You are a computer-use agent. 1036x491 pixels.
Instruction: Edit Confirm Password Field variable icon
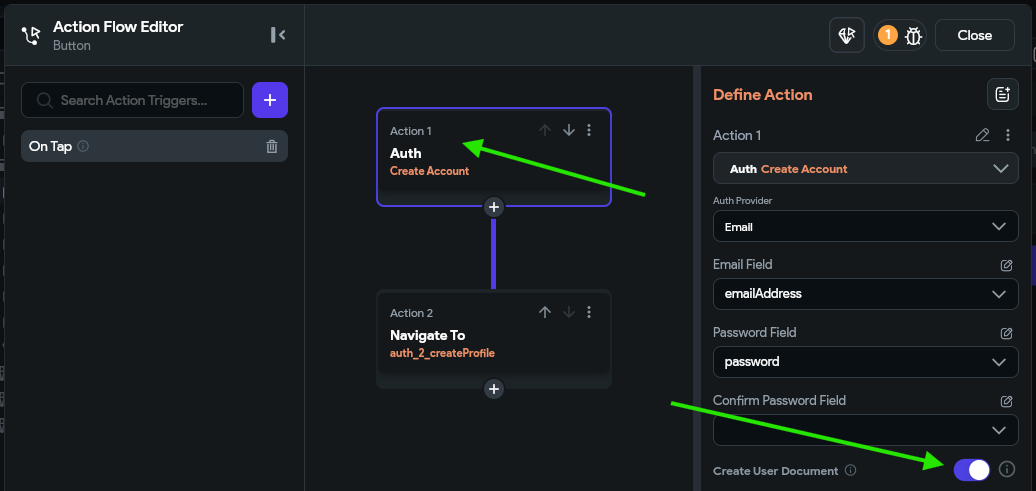click(x=1006, y=401)
